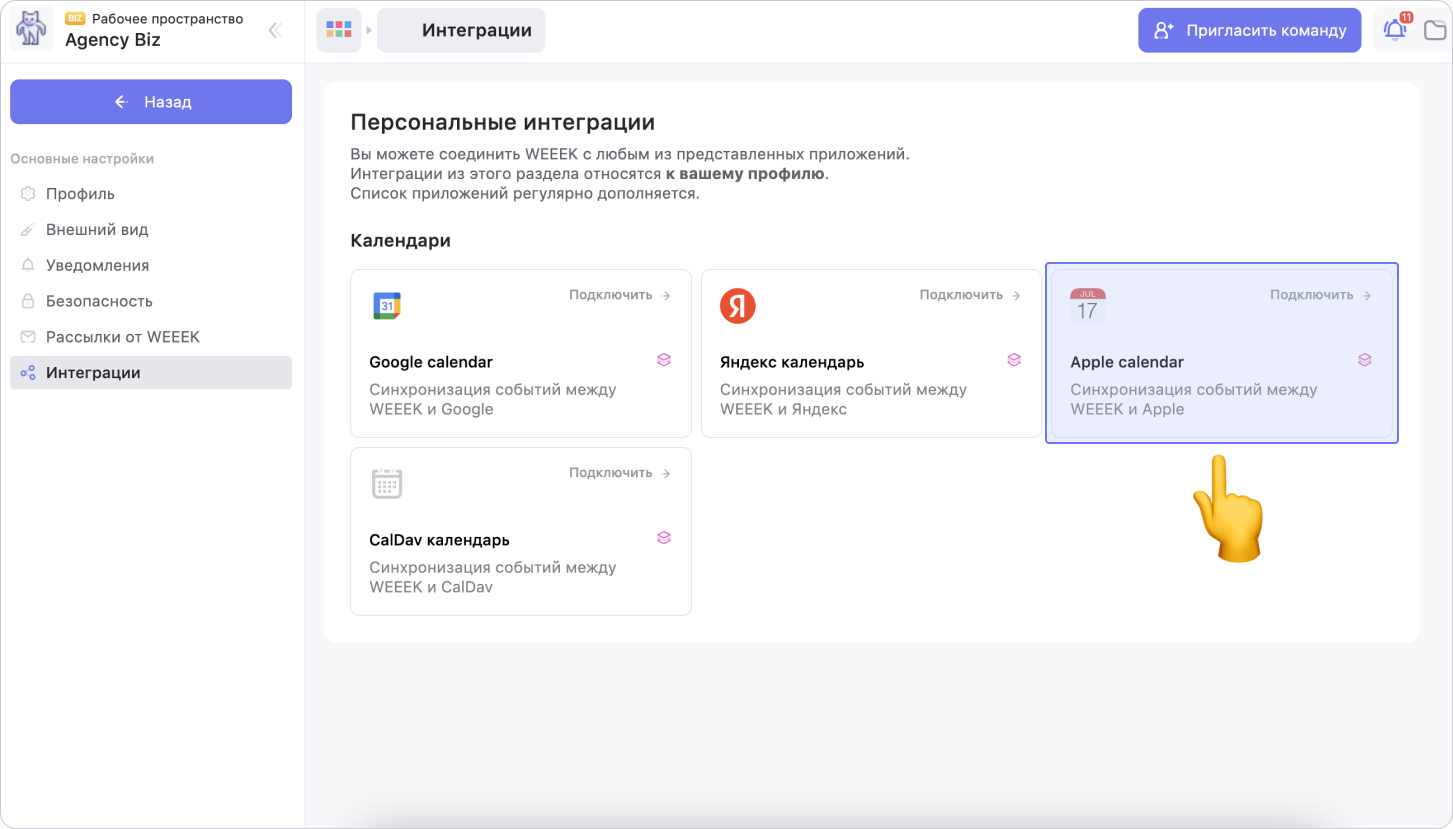Image resolution: width=1453 pixels, height=829 pixels.
Task: Open the colorful apps grid icon
Action: (339, 30)
